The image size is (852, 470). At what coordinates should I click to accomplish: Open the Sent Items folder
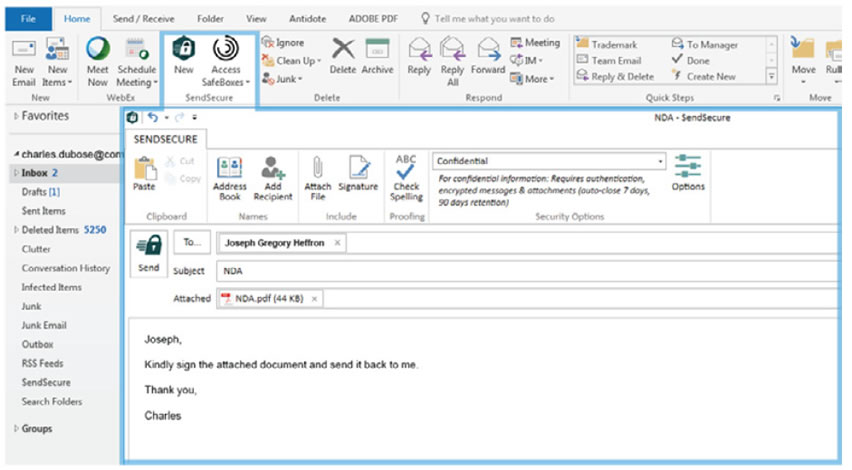click(43, 211)
